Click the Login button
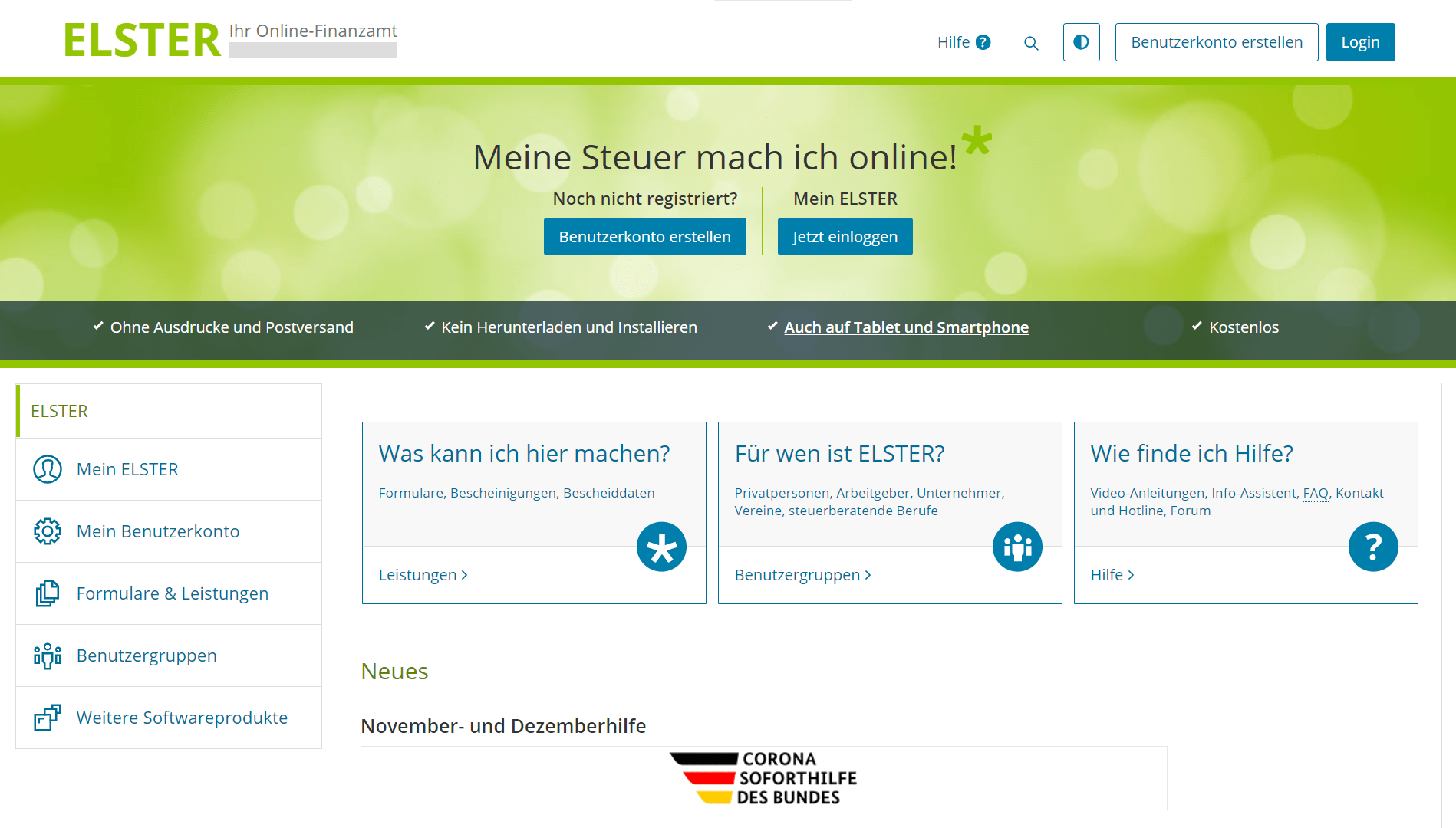 click(x=1360, y=42)
